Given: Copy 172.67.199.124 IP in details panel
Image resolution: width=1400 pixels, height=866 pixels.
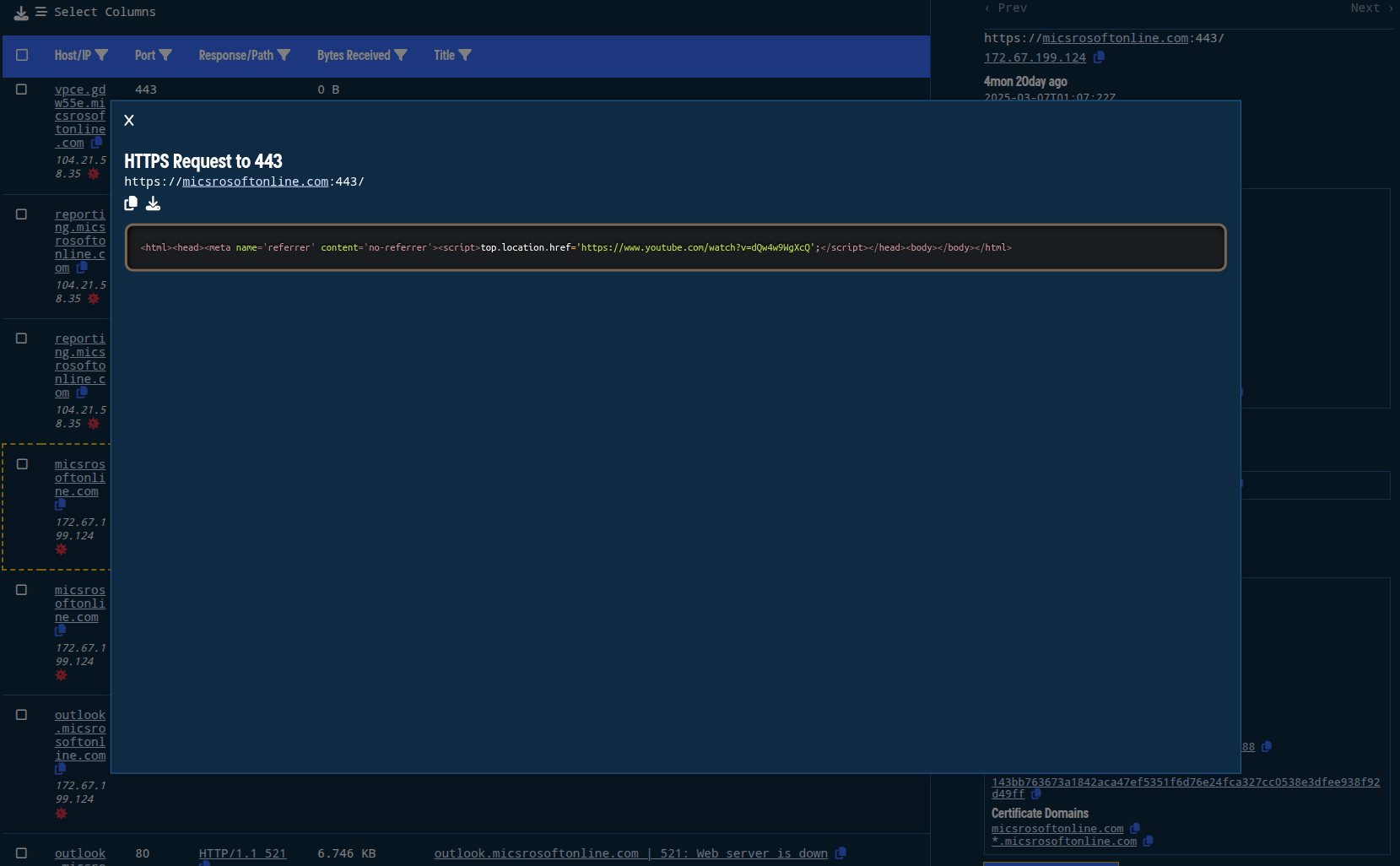Looking at the screenshot, I should coord(1099,57).
